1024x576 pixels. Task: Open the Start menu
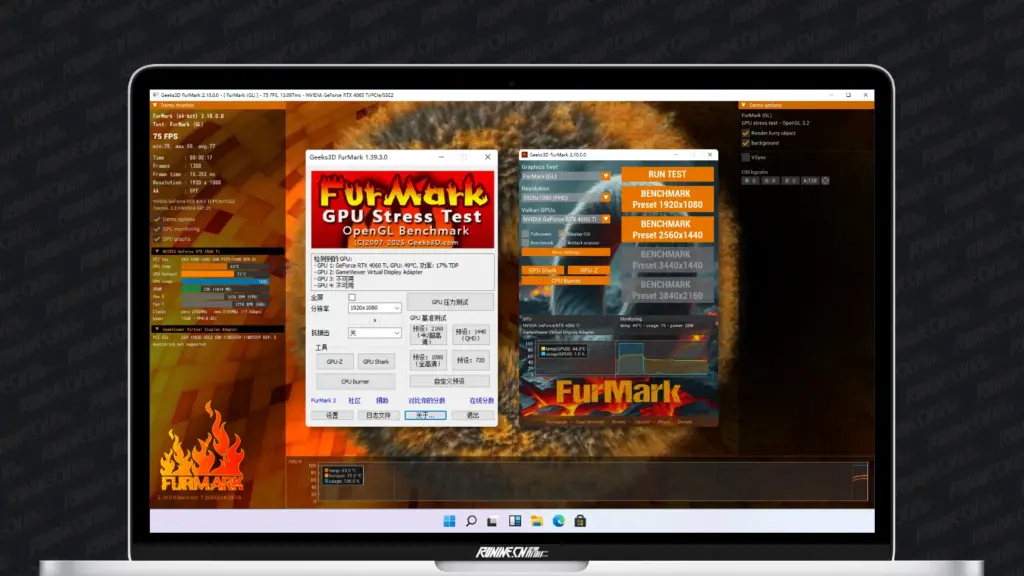click(449, 520)
